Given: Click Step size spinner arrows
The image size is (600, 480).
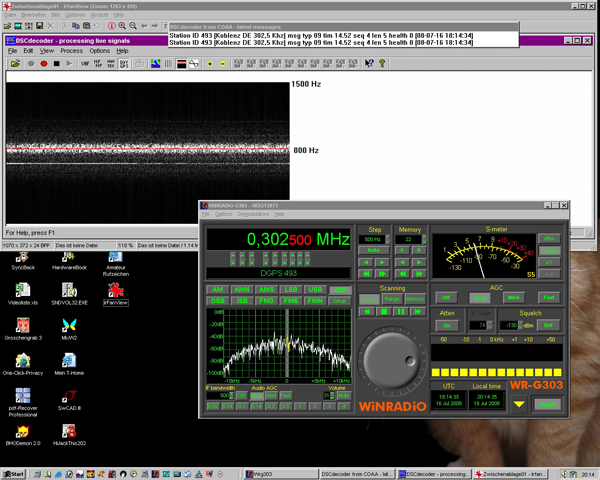Looking at the screenshot, I should 388,239.
